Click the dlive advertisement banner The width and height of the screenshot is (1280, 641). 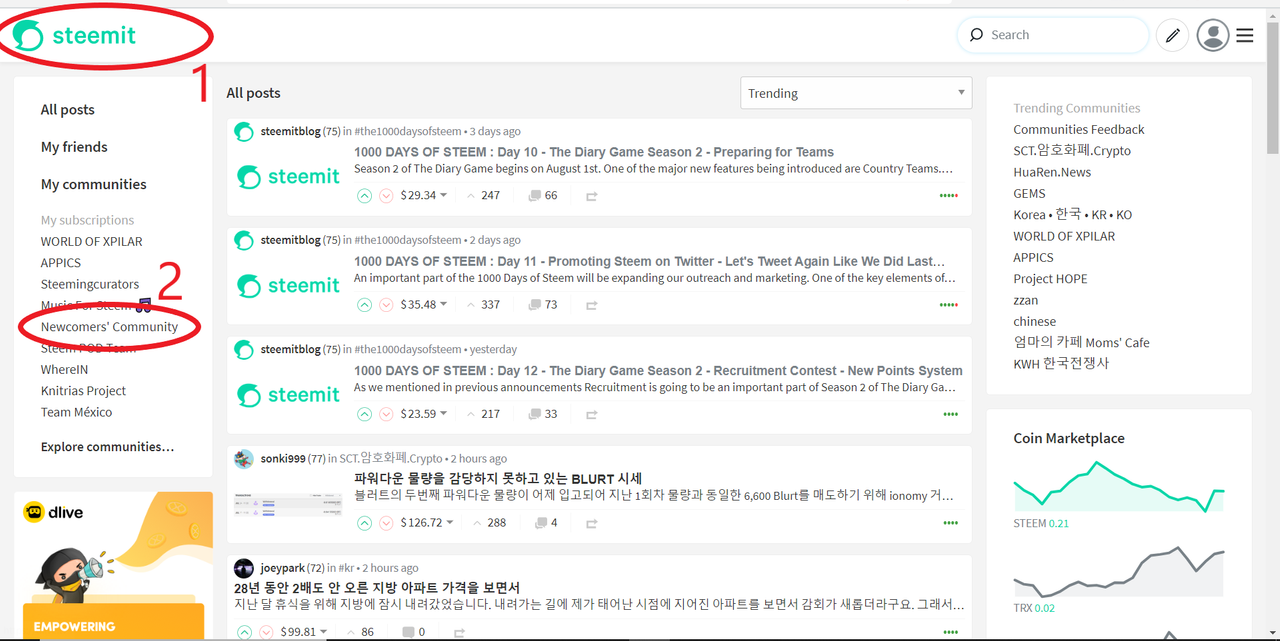pos(113,565)
